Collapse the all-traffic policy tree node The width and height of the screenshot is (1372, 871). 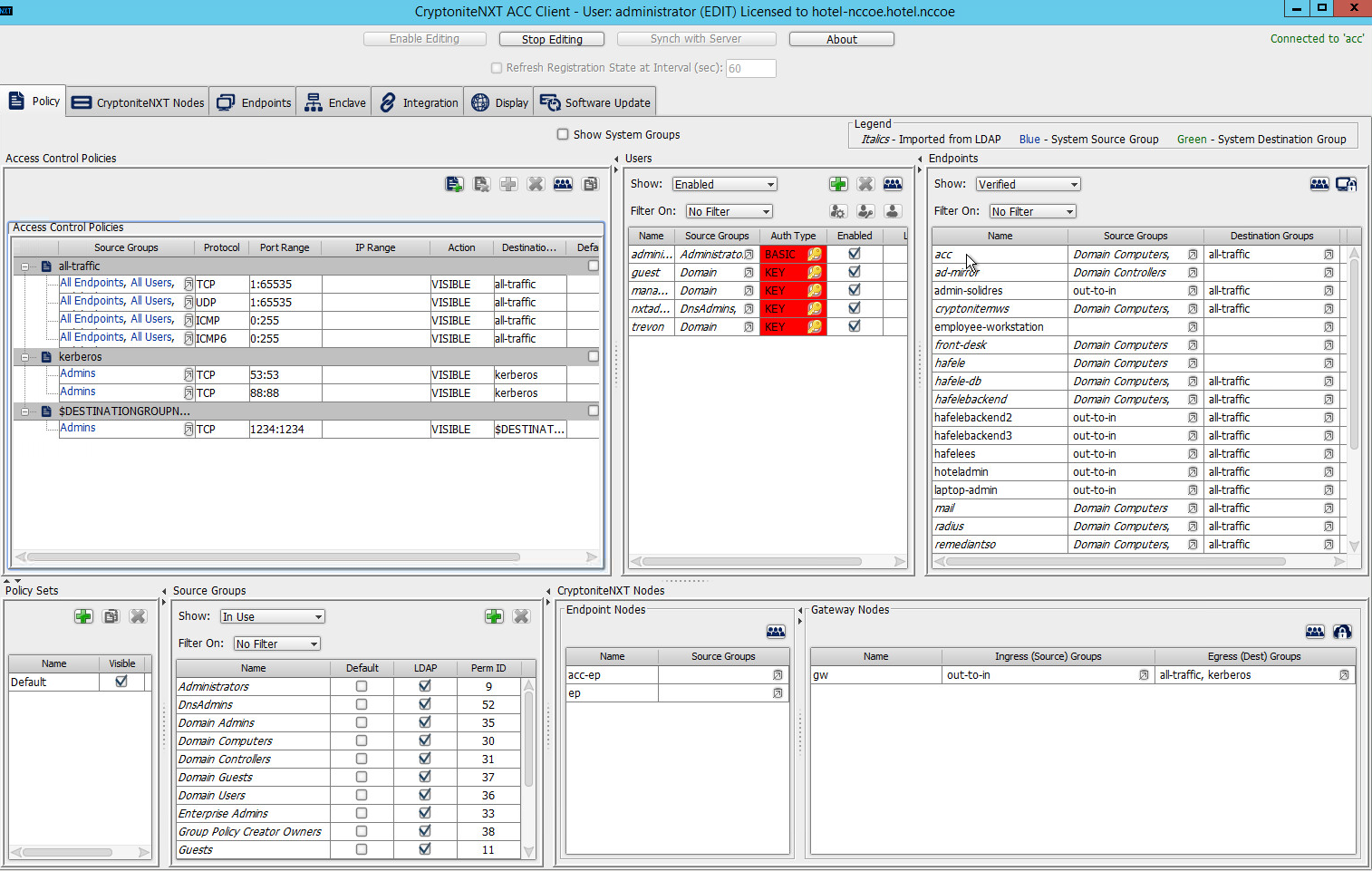pos(24,266)
